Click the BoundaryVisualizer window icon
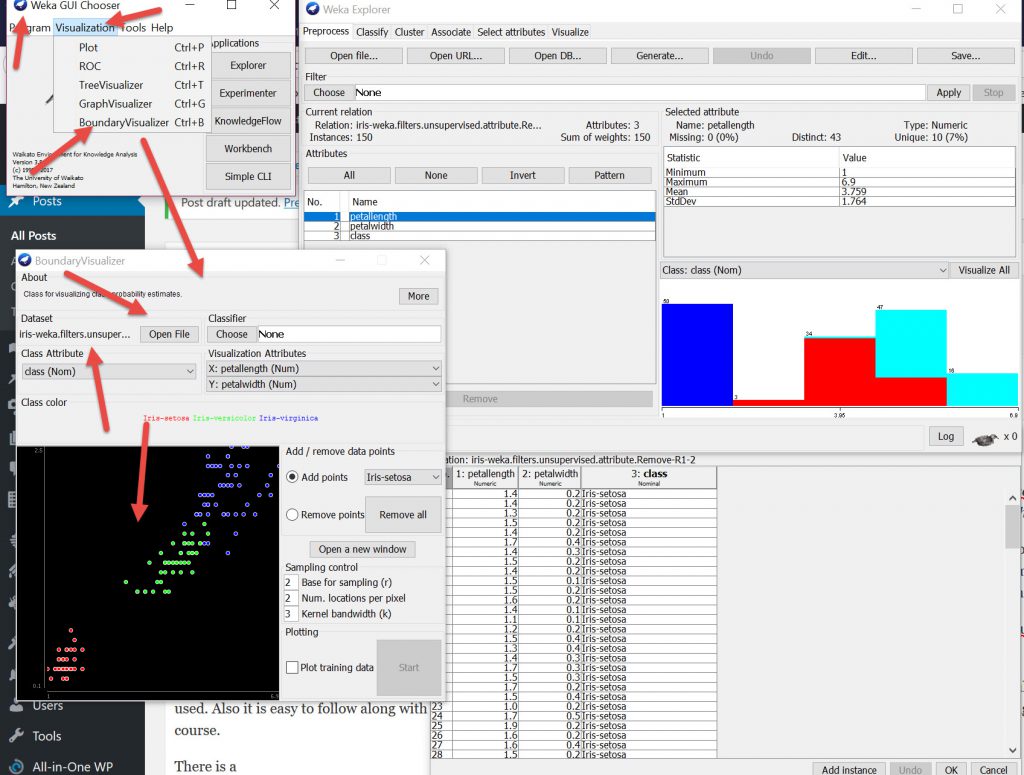Screen dimensions: 1024x775 coord(24,260)
